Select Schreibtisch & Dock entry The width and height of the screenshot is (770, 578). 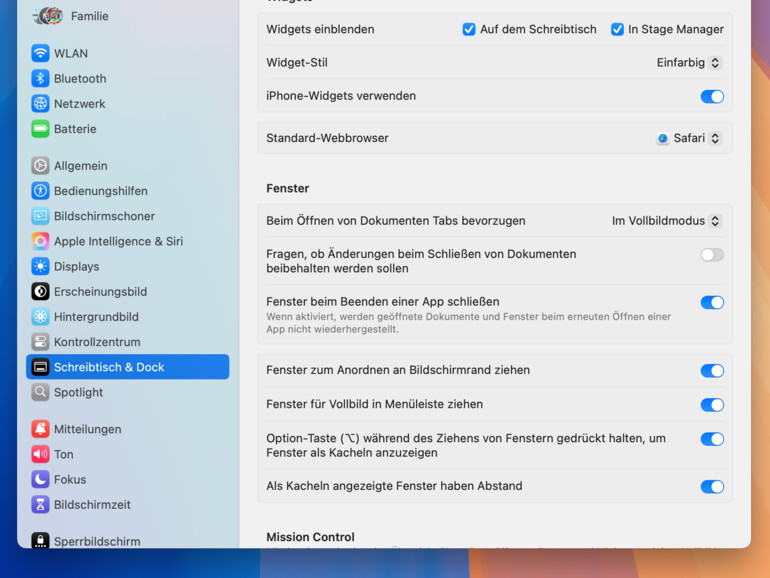[x=128, y=367]
